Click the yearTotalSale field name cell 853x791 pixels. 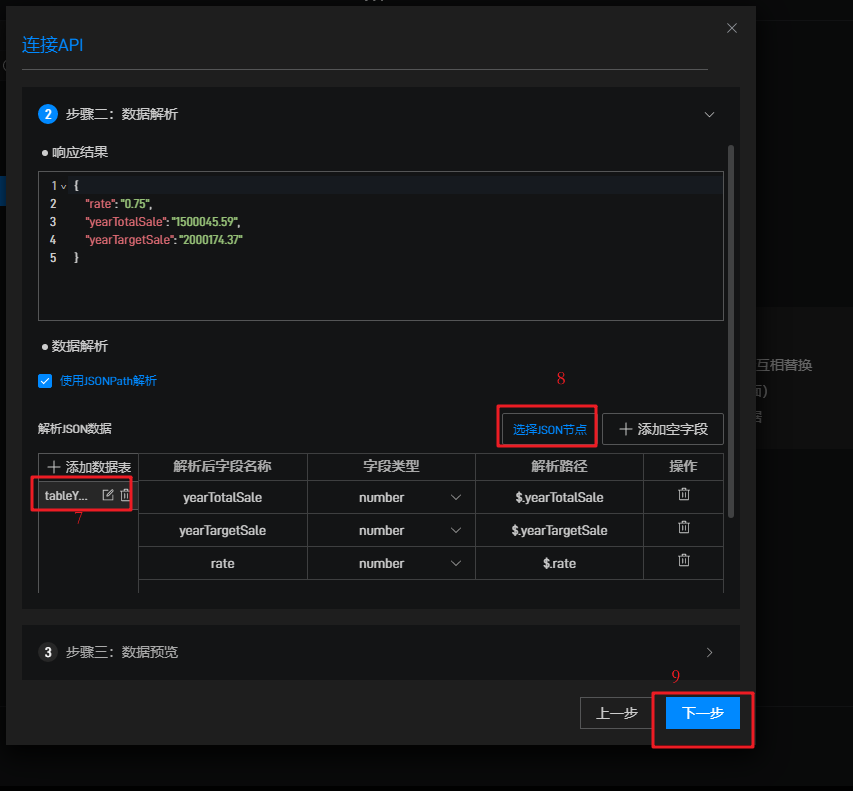[x=222, y=497]
